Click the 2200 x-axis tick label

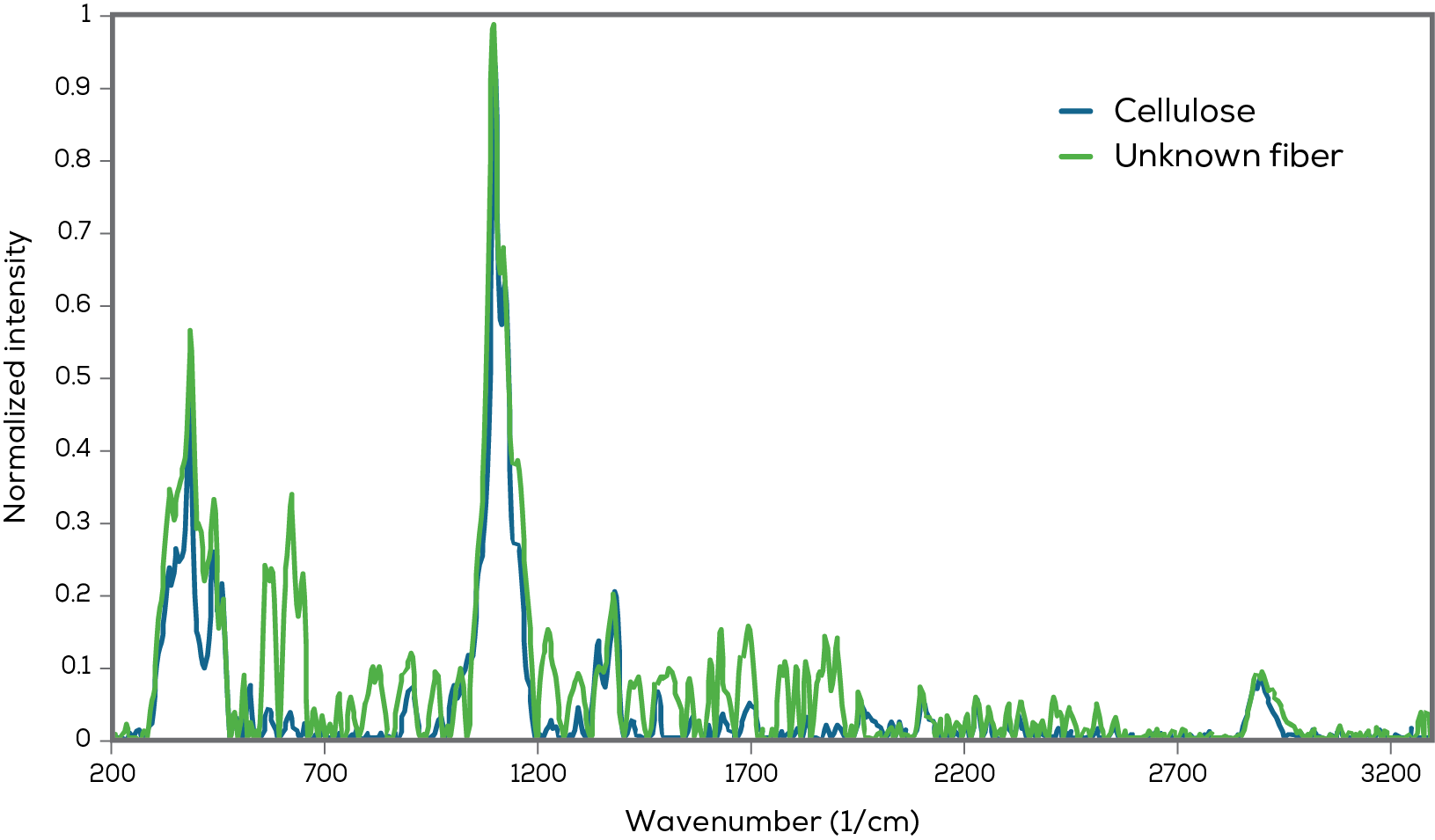pos(964,774)
